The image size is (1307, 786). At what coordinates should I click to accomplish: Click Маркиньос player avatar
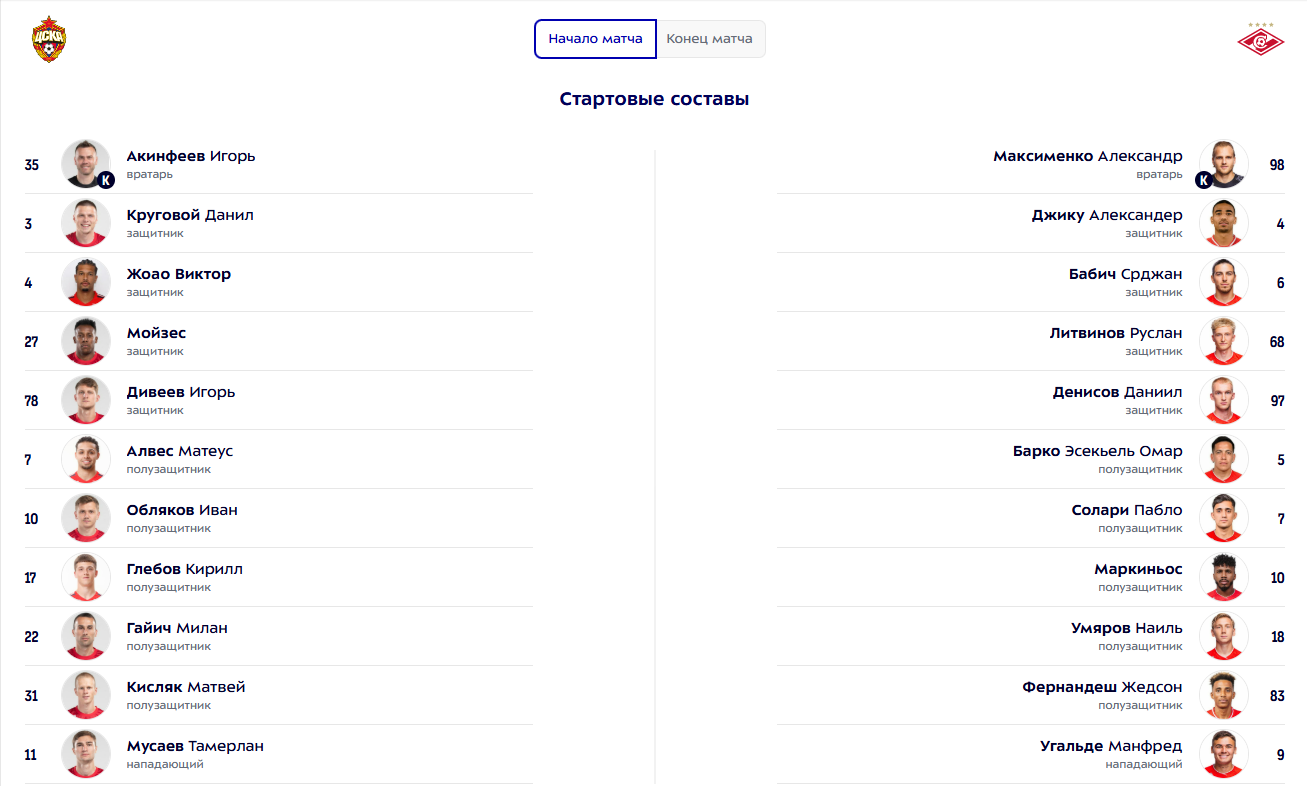click(x=1223, y=577)
